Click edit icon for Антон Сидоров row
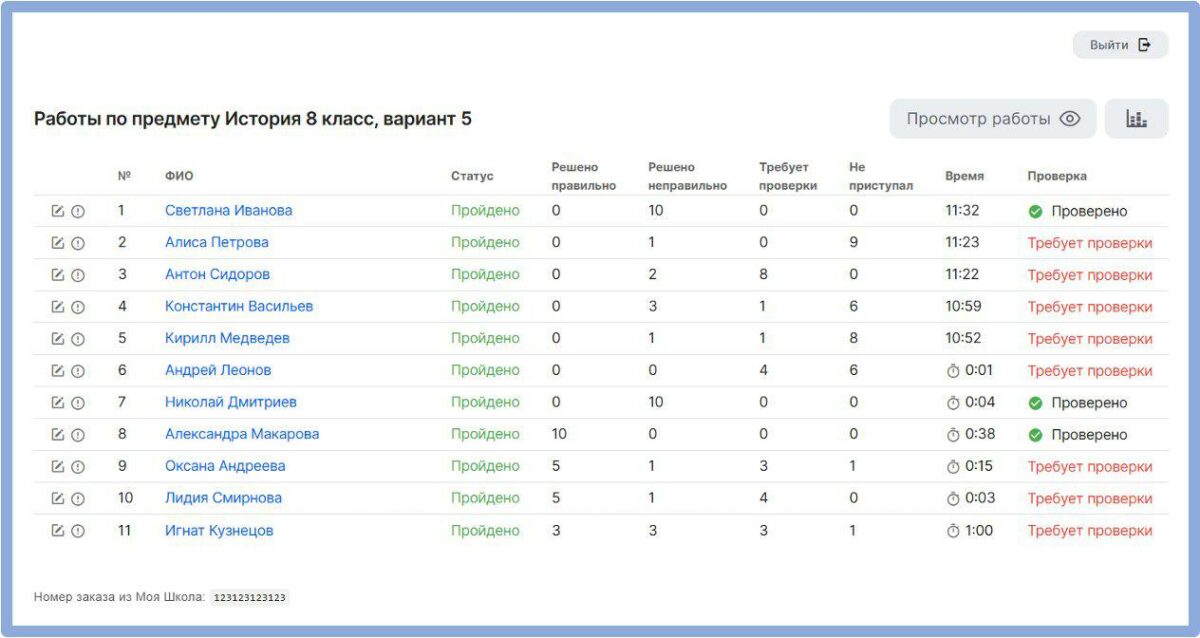The height and width of the screenshot is (638, 1200). (x=58, y=275)
